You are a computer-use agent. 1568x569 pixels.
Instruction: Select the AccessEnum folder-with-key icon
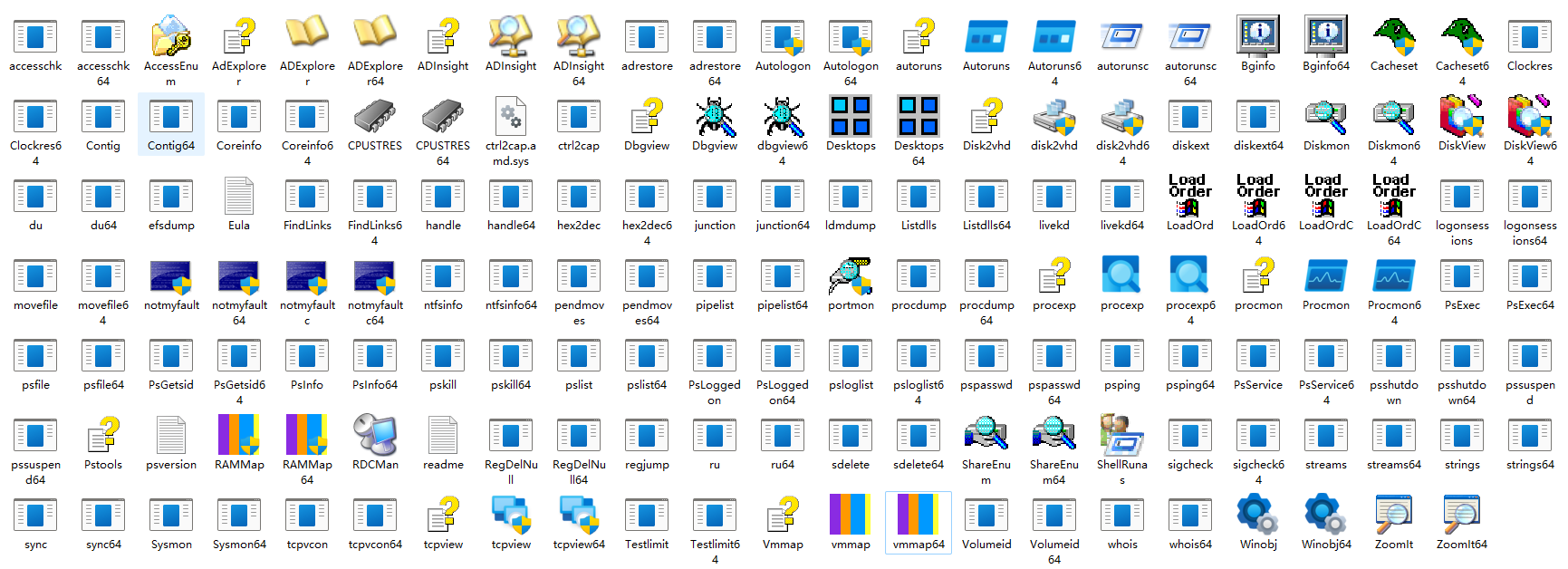click(x=170, y=38)
